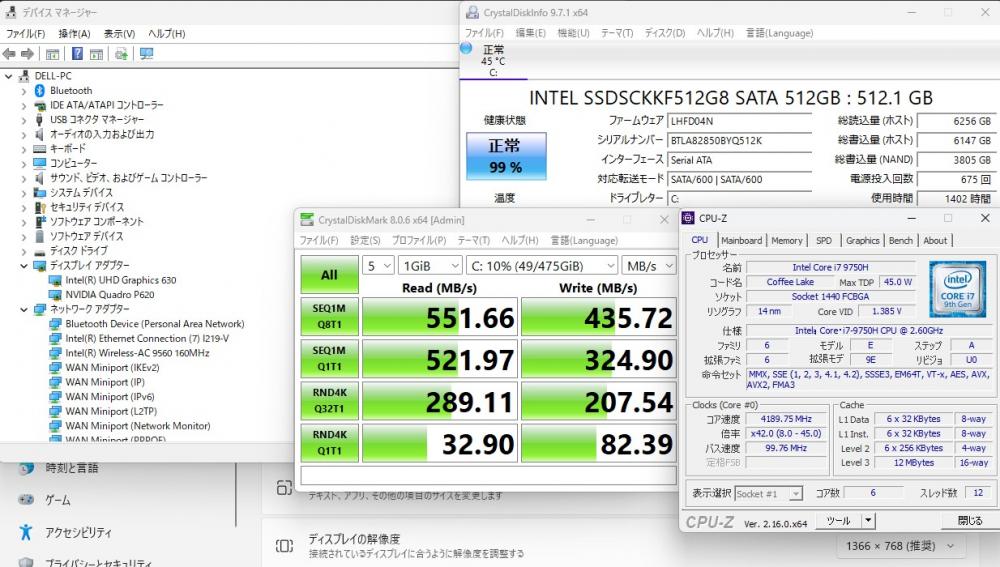This screenshot has width=1000, height=567.
Task: Open the 表示(V) menu in Device Manager
Action: [x=119, y=33]
